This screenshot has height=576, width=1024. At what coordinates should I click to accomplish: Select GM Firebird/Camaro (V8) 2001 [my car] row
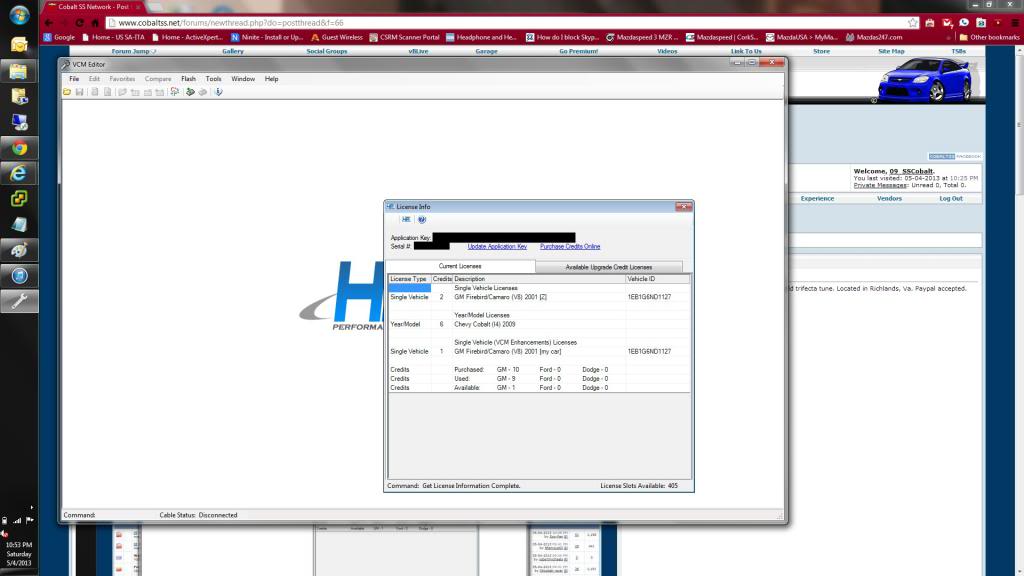point(539,351)
